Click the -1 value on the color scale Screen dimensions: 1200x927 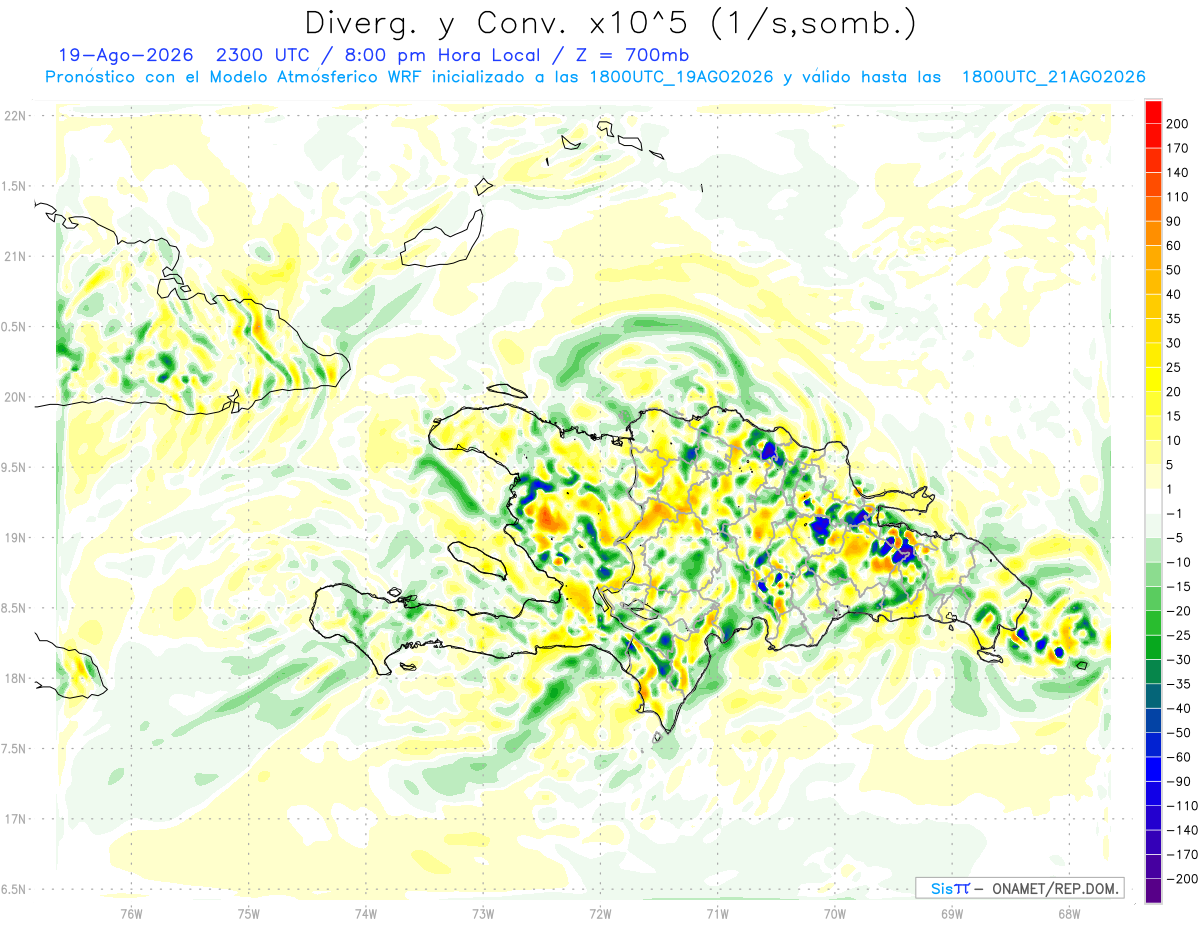pyautogui.click(x=1174, y=514)
